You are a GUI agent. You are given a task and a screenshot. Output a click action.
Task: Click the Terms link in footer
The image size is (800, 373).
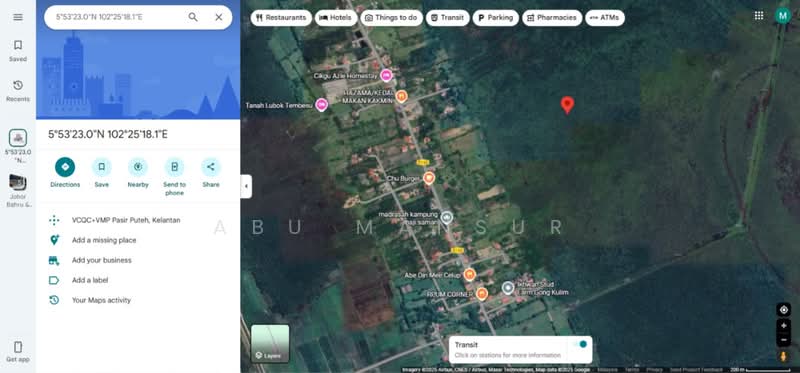tap(632, 370)
